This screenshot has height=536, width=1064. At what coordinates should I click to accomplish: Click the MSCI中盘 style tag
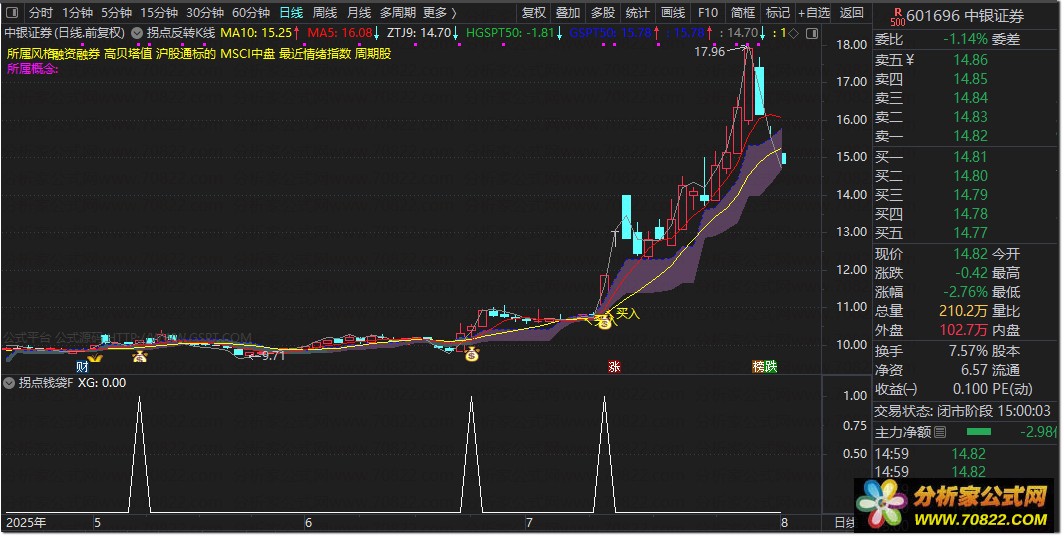point(248,54)
